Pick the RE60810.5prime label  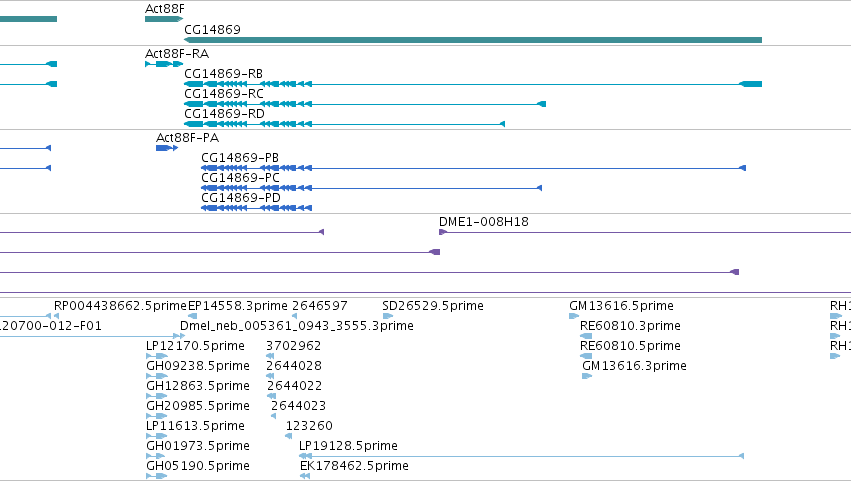point(630,346)
